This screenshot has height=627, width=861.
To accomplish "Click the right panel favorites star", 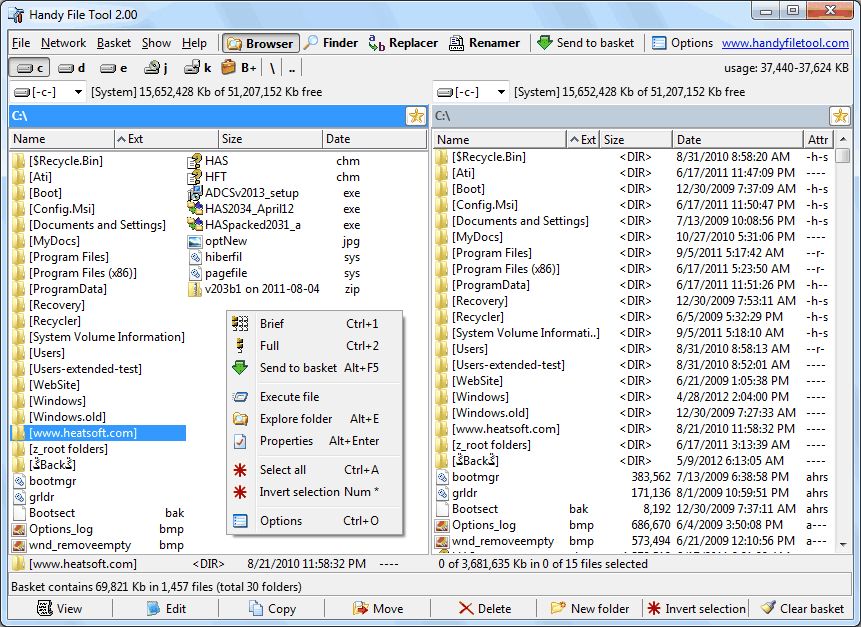I will (840, 116).
